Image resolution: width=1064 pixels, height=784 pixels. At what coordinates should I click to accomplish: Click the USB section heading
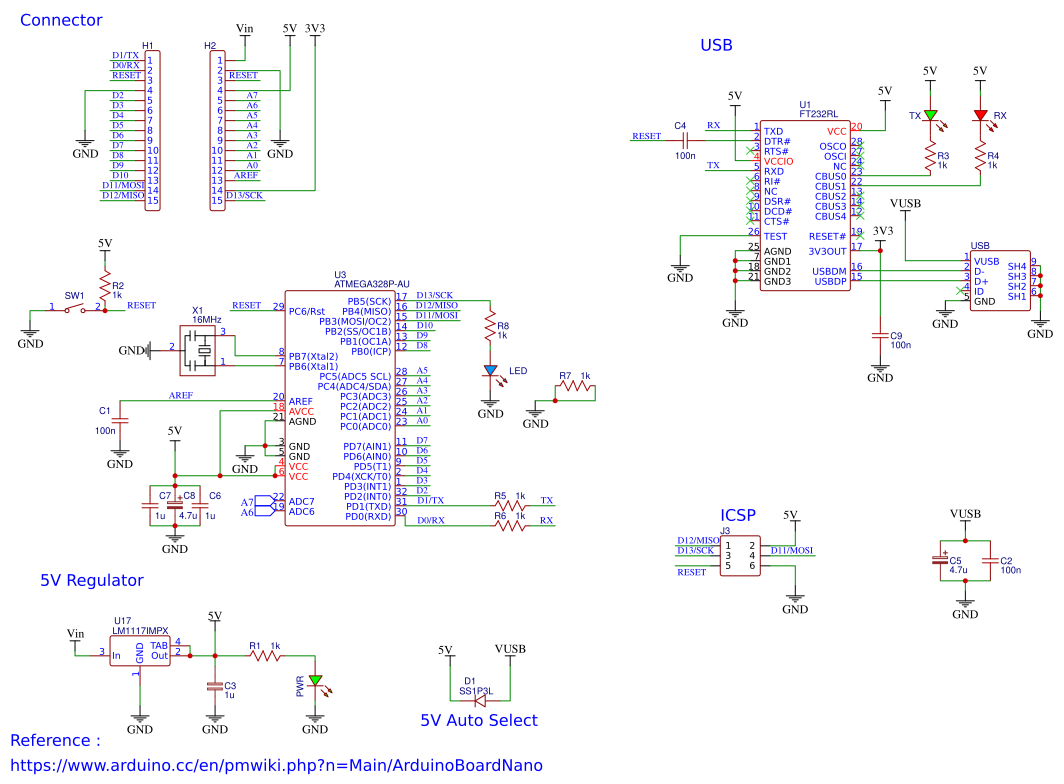716,45
